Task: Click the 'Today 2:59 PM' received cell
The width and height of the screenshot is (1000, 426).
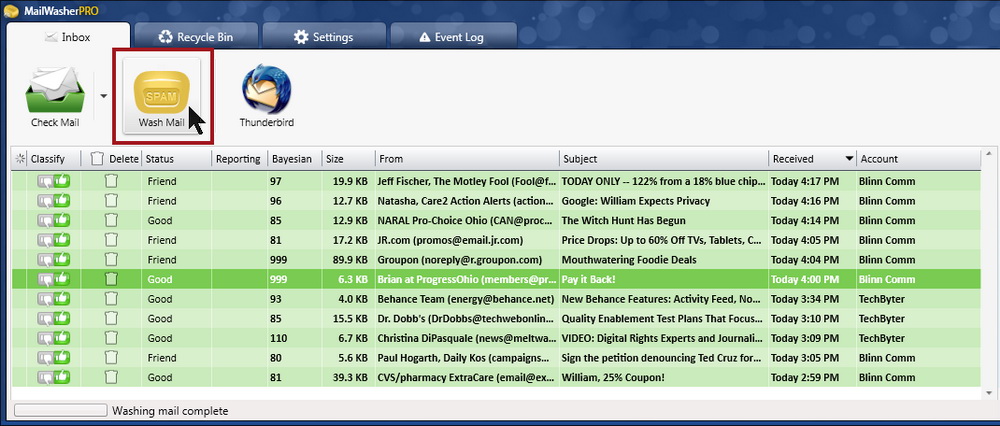Action: coord(805,378)
